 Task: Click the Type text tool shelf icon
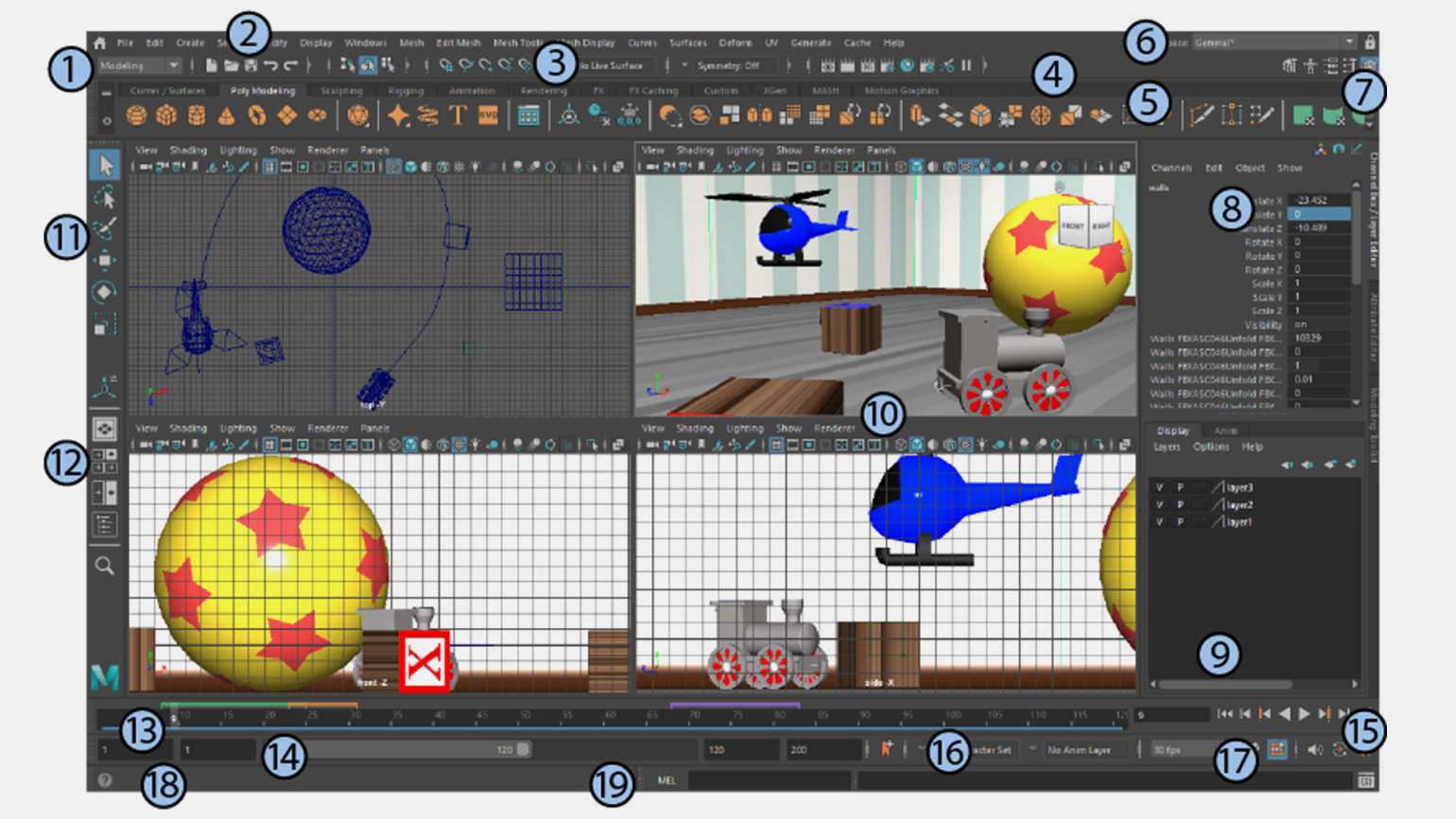[x=459, y=115]
